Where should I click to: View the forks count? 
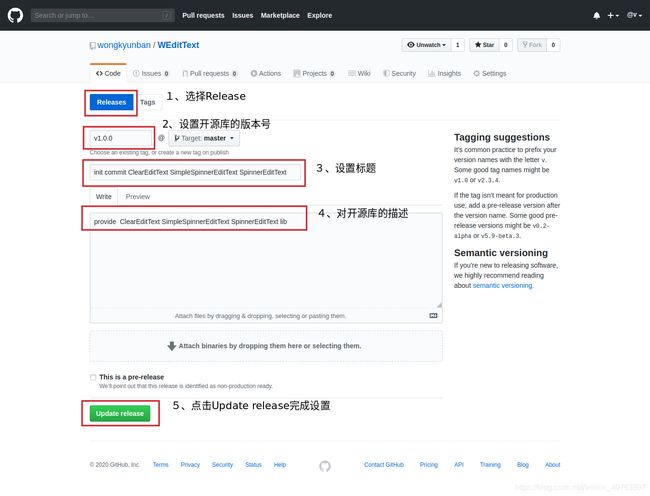coord(553,45)
